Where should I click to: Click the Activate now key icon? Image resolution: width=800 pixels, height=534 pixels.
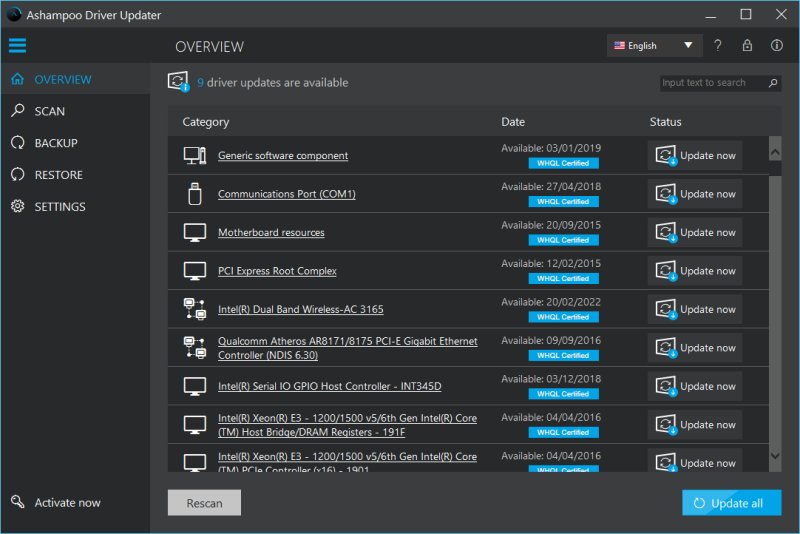pos(17,502)
